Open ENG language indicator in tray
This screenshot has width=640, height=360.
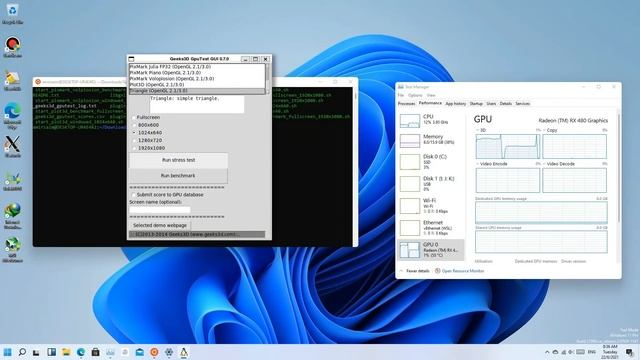tap(591, 352)
